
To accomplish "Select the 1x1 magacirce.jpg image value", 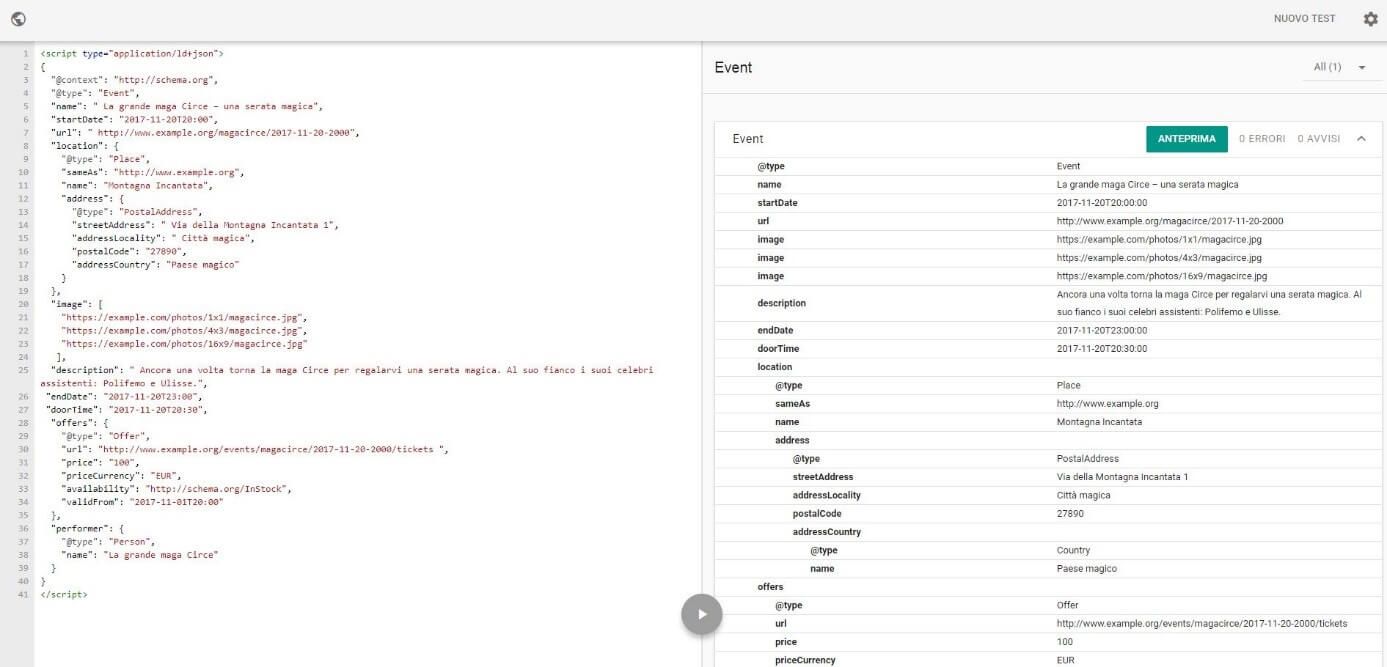I will 1159,240.
